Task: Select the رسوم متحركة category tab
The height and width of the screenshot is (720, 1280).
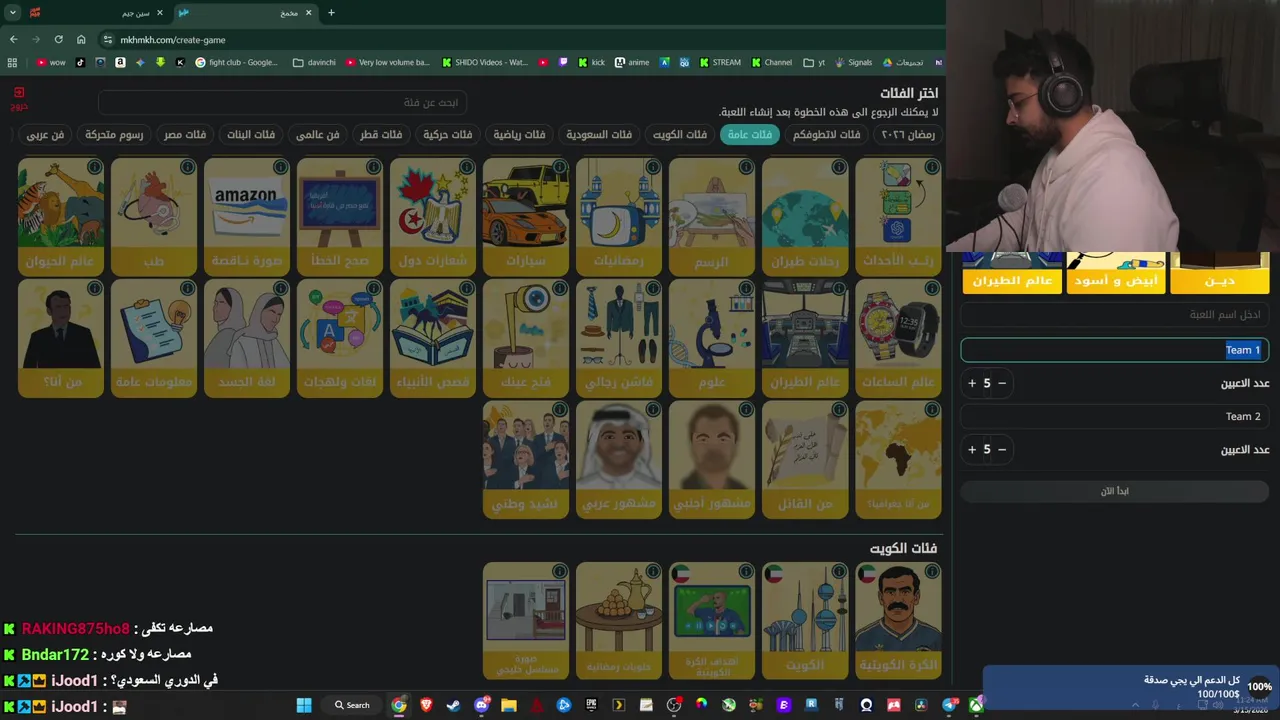Action: pyautogui.click(x=114, y=134)
